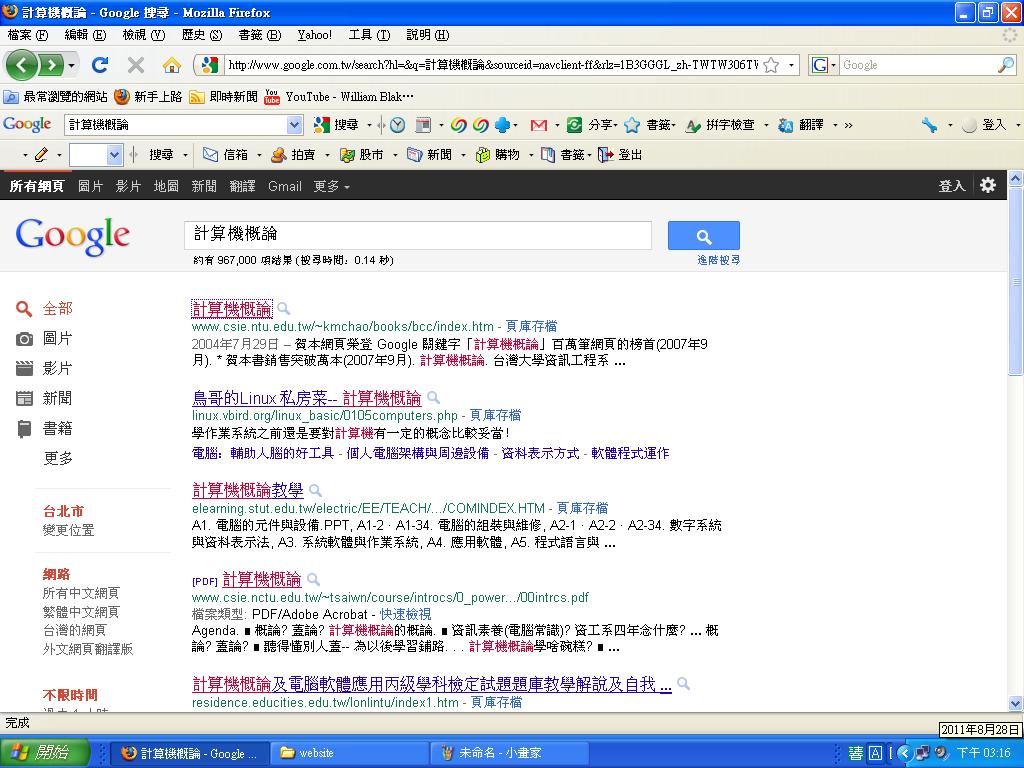The width and height of the screenshot is (1024, 768).
Task: Open the gear options icon in black bar
Action: point(988,185)
